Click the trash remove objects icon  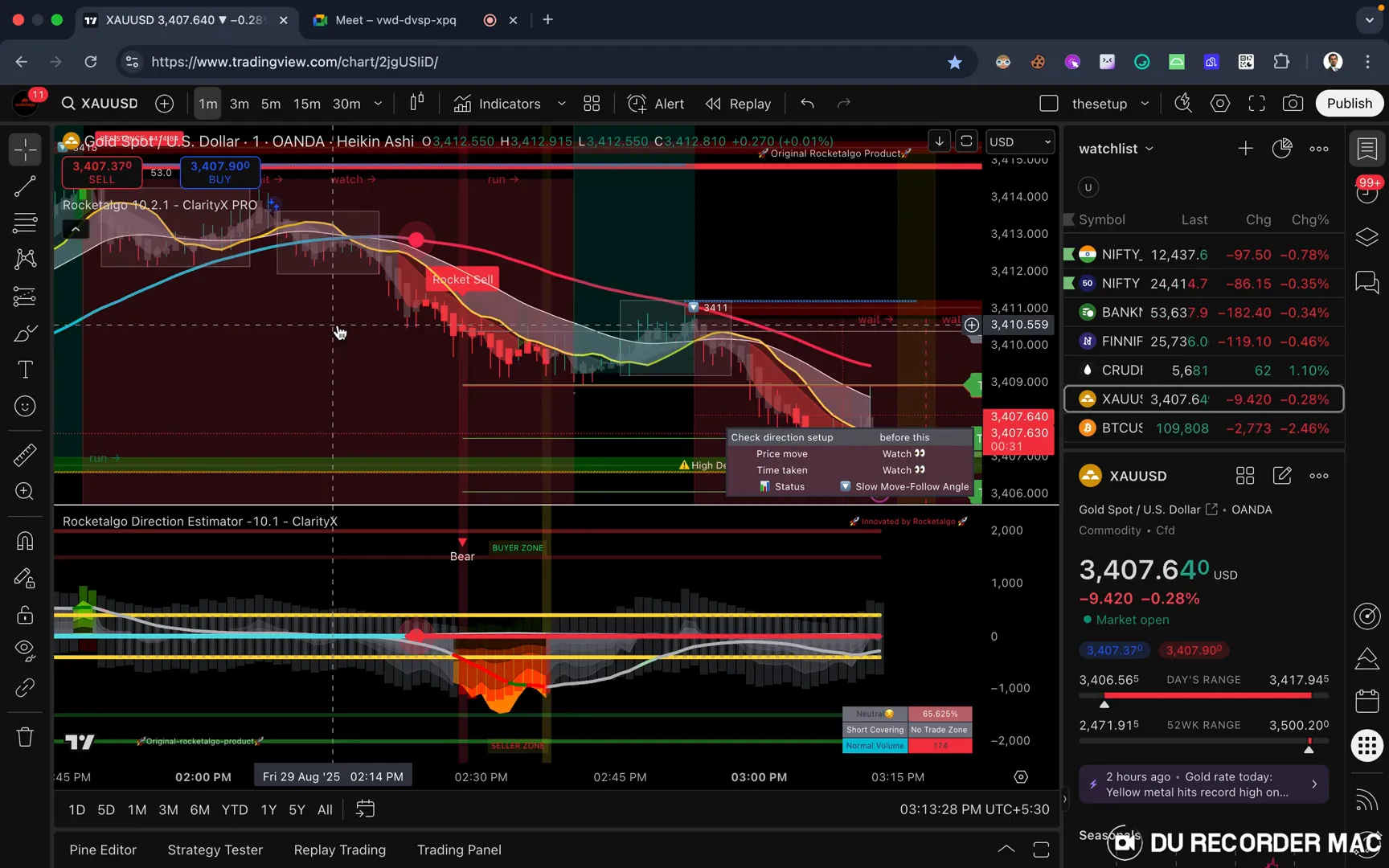tap(25, 737)
